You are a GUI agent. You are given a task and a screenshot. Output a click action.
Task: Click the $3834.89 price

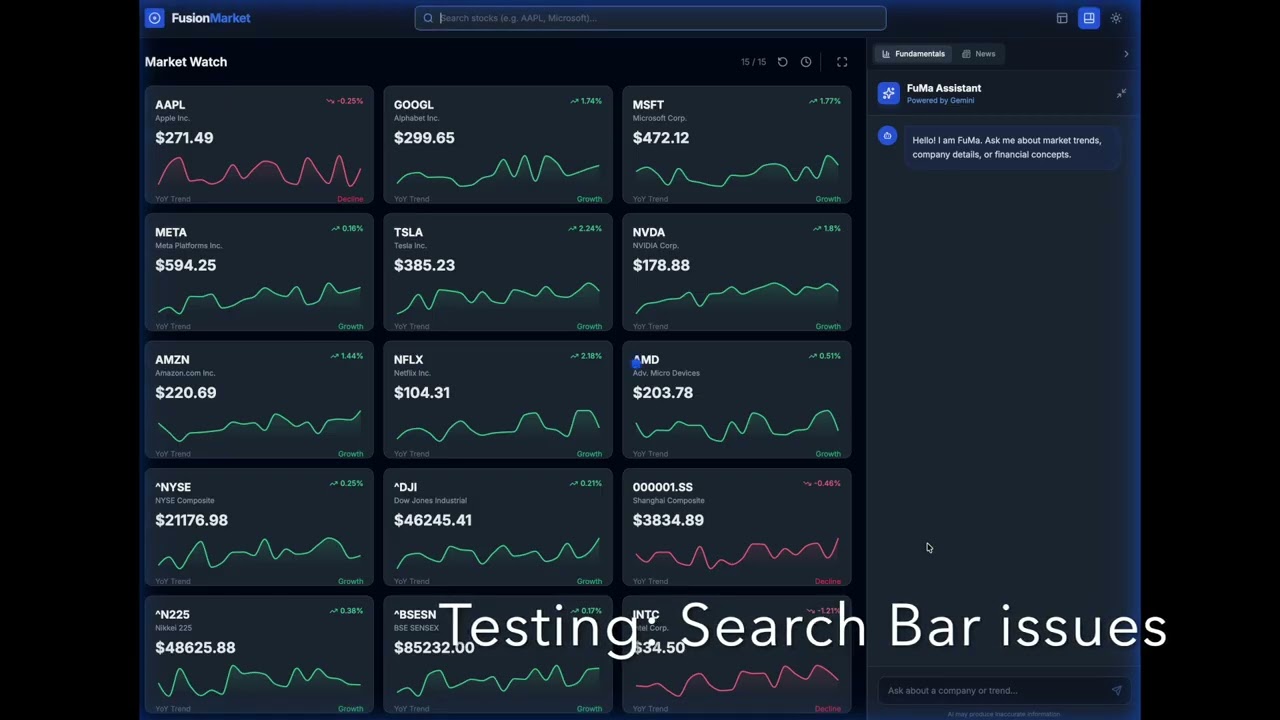(x=668, y=520)
